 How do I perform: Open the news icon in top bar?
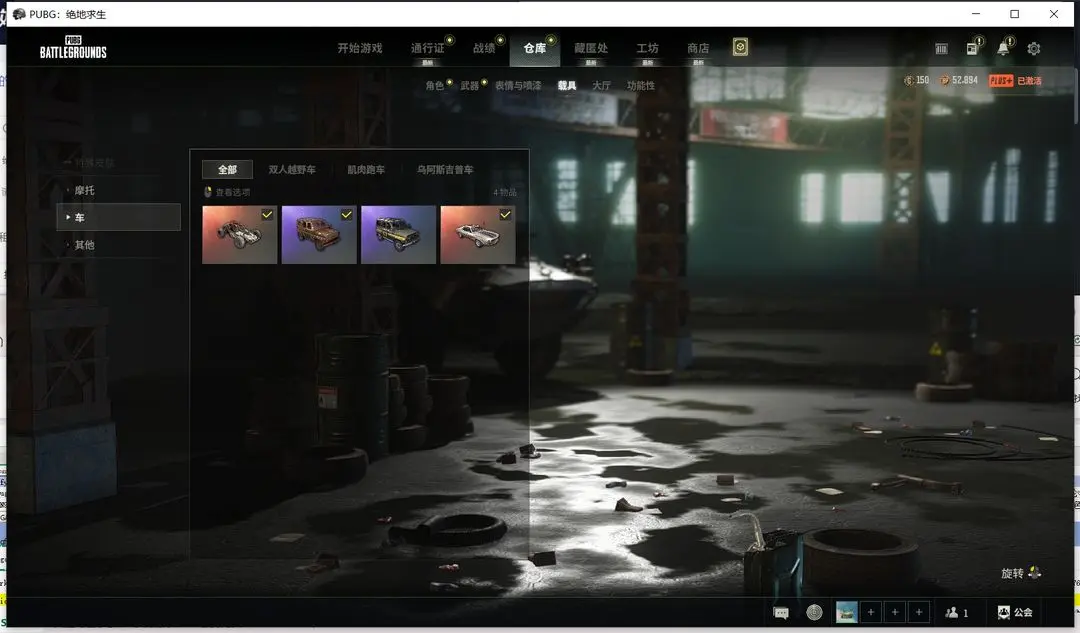[972, 48]
